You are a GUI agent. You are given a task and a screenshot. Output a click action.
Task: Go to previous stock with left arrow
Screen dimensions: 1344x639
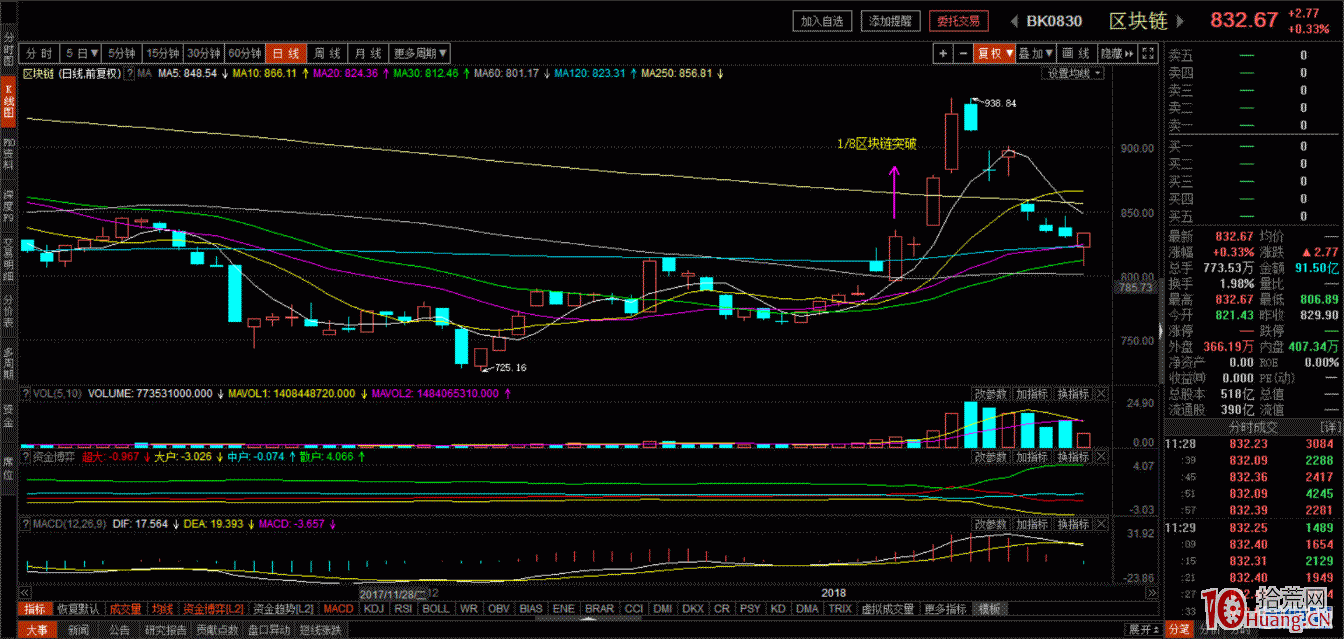click(x=1013, y=21)
